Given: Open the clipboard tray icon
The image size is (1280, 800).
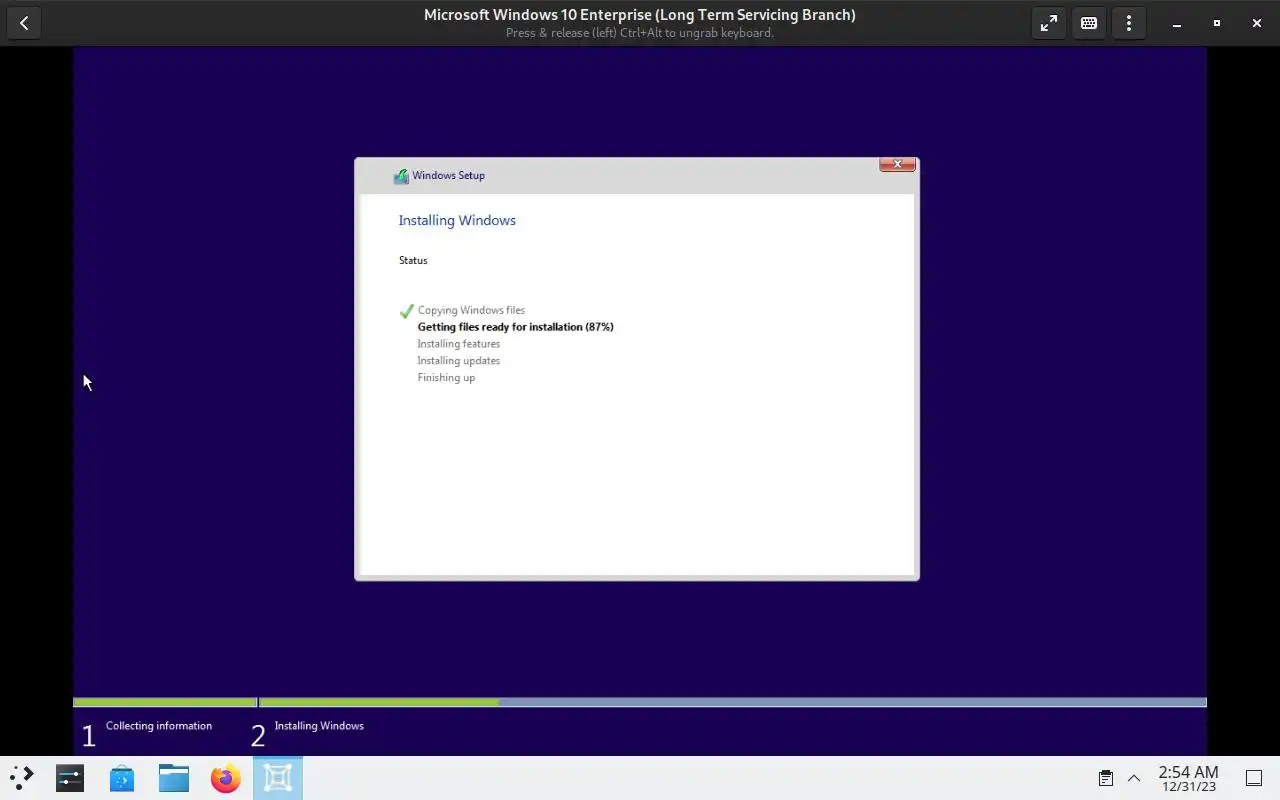Looking at the screenshot, I should (1106, 778).
